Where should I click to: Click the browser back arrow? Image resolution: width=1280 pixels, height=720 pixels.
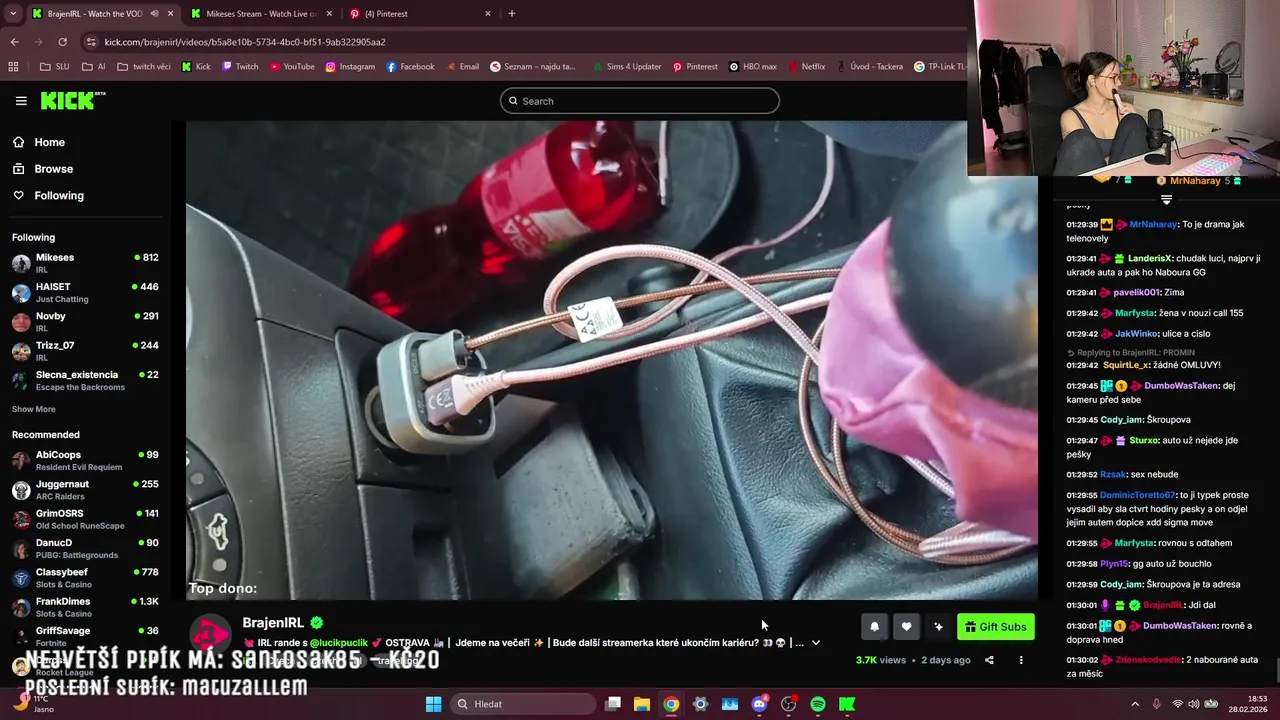[x=14, y=42]
